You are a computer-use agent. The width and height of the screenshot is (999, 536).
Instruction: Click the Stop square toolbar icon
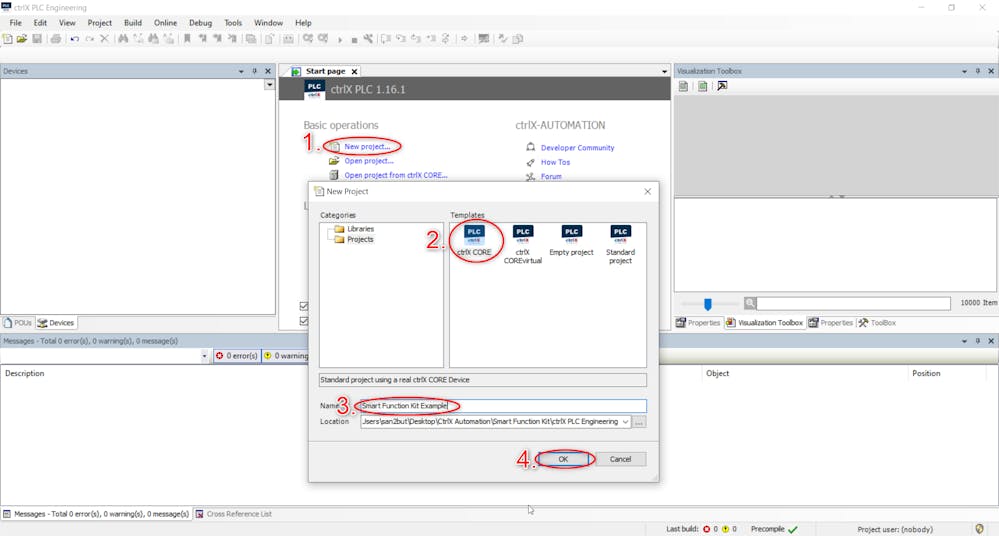[354, 40]
